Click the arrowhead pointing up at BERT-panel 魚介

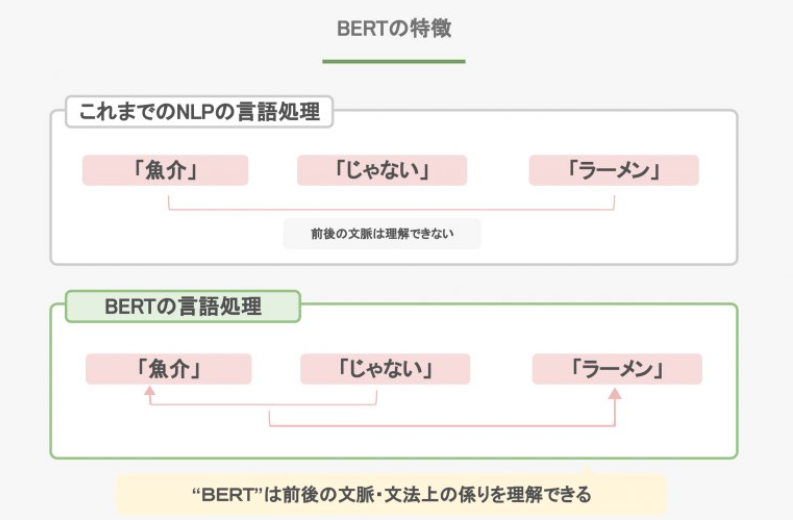tap(150, 393)
